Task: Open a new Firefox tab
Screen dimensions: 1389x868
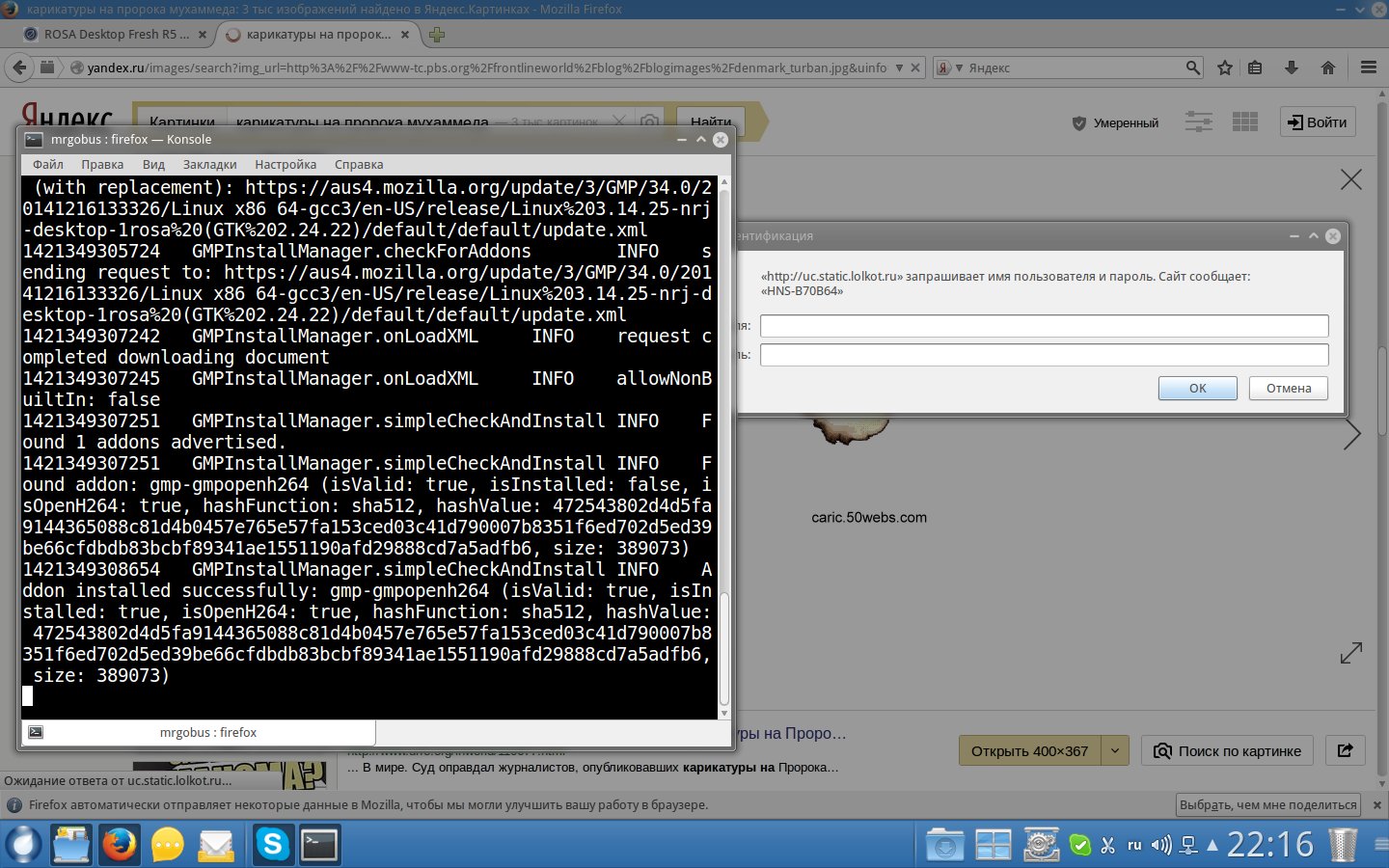Action: pos(437,35)
